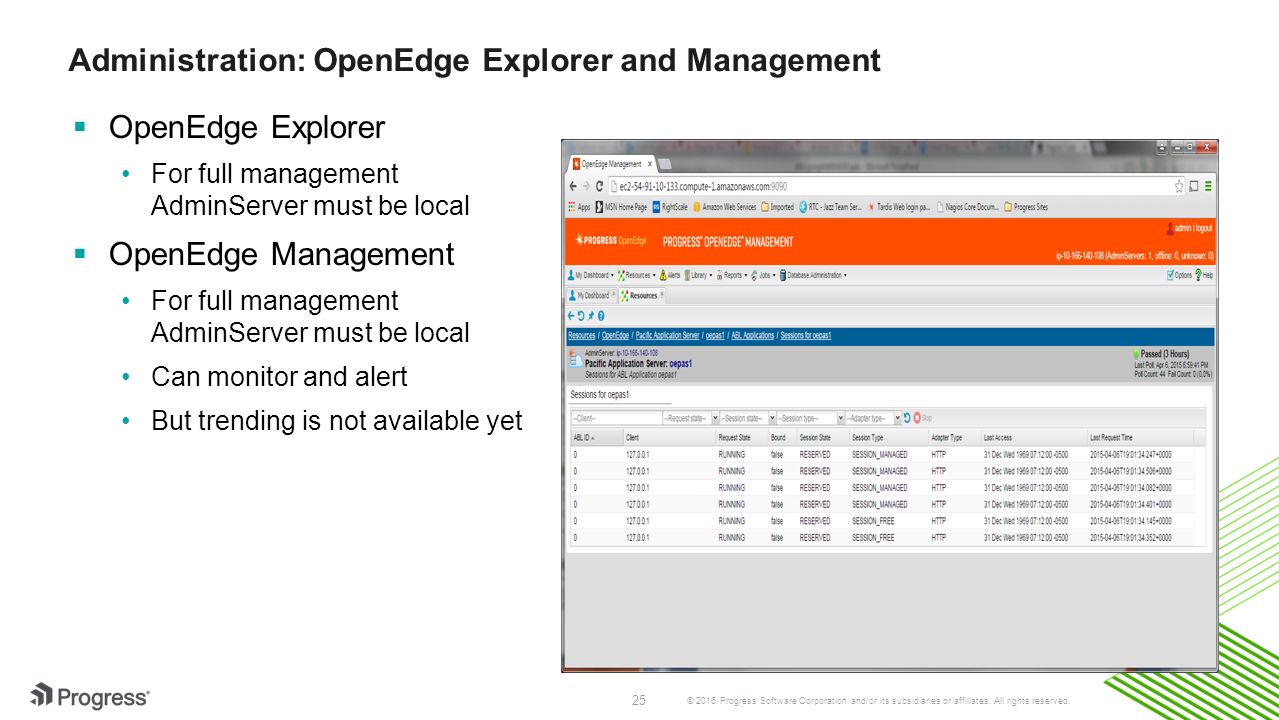The width and height of the screenshot is (1279, 720).
Task: Open the RTC - Jazz Team Ser... bookmark
Action: (x=830, y=207)
